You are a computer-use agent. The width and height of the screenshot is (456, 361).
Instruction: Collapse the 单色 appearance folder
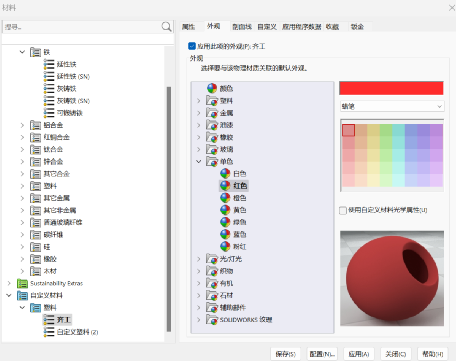(x=199, y=161)
